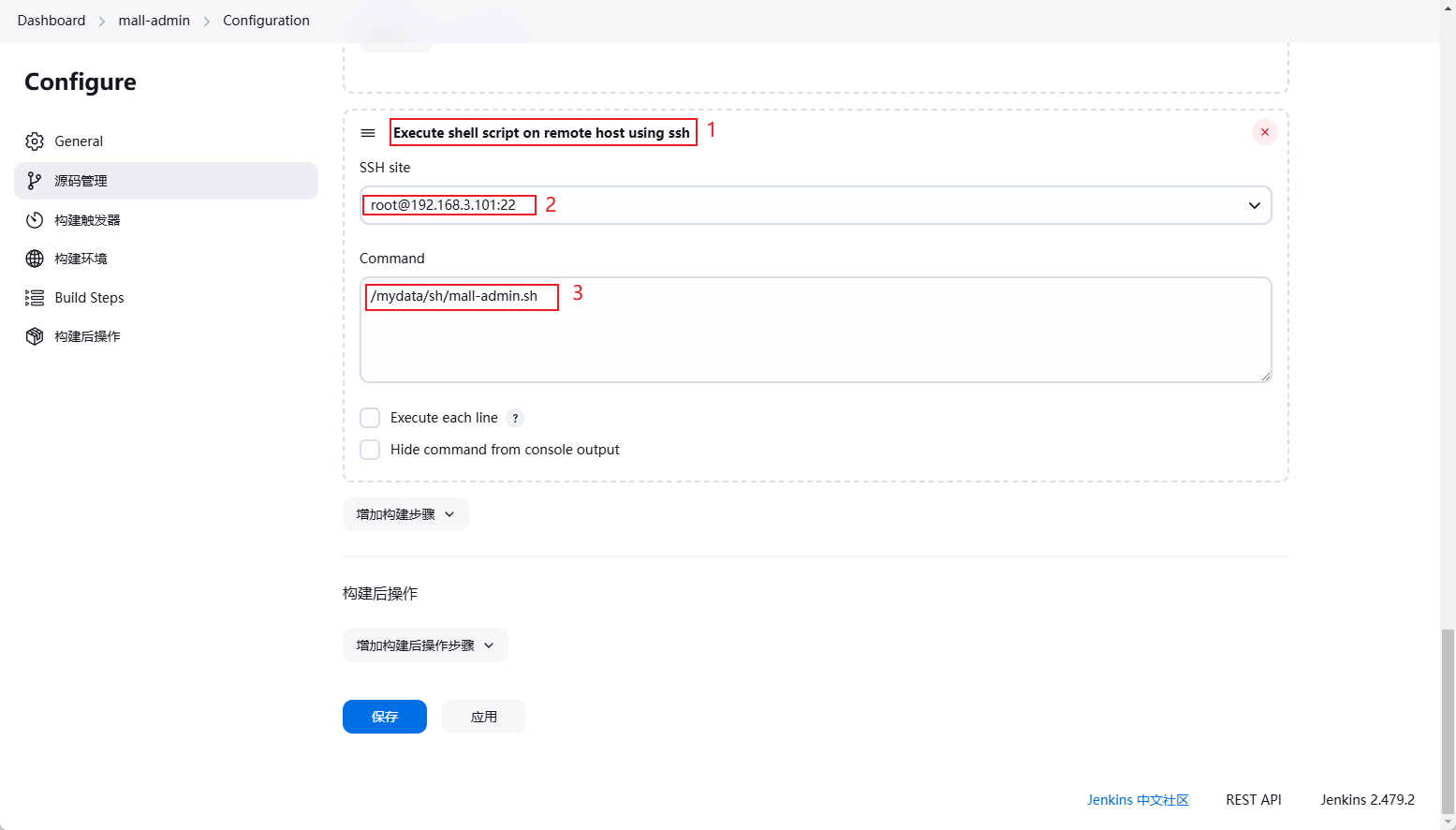
Task: Open help for Execute each line
Action: [x=515, y=418]
